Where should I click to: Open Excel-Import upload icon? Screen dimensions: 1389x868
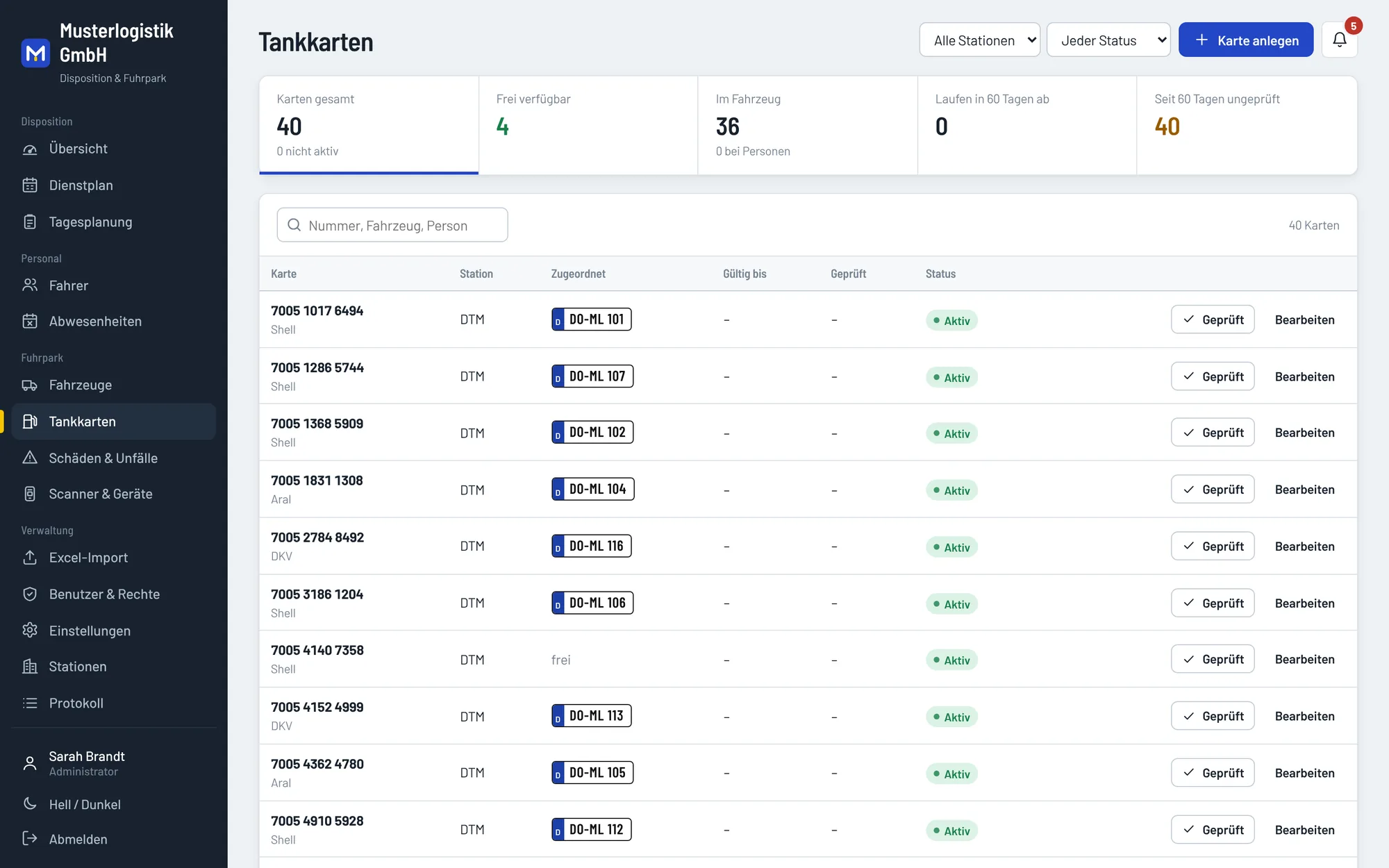(30, 558)
